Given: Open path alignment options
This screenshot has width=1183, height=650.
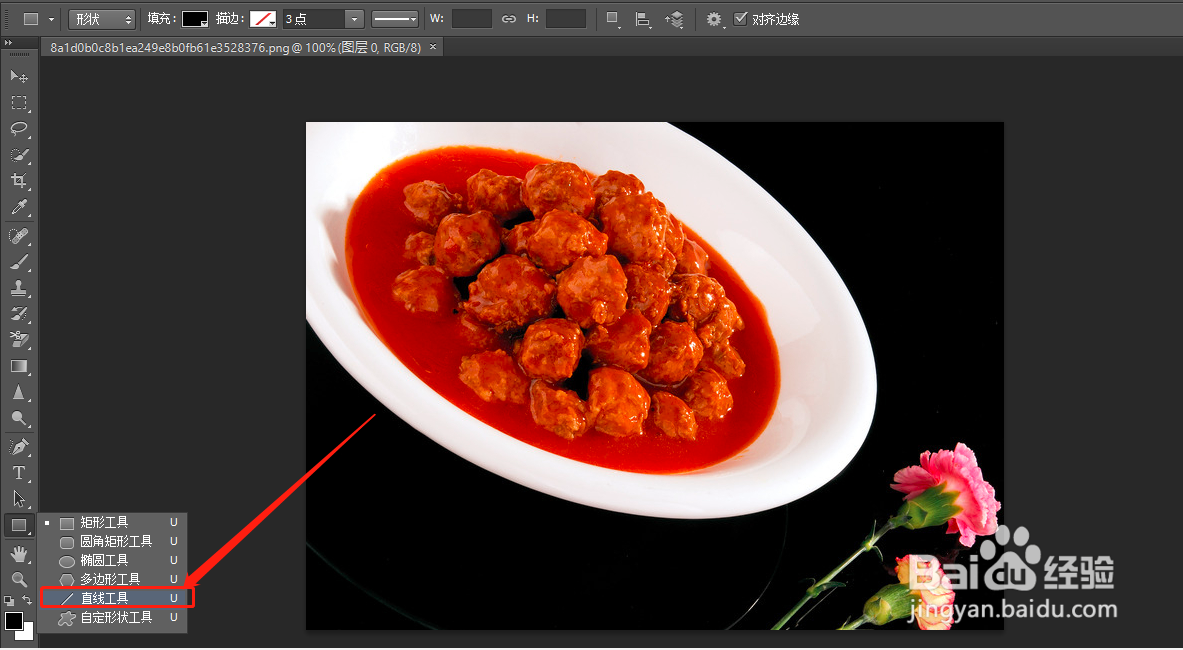Looking at the screenshot, I should tap(643, 20).
